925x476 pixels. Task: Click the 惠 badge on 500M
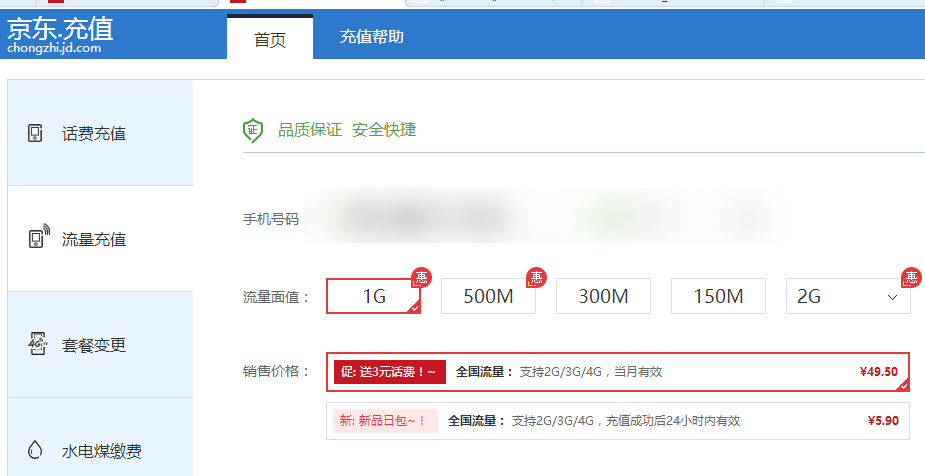[536, 277]
